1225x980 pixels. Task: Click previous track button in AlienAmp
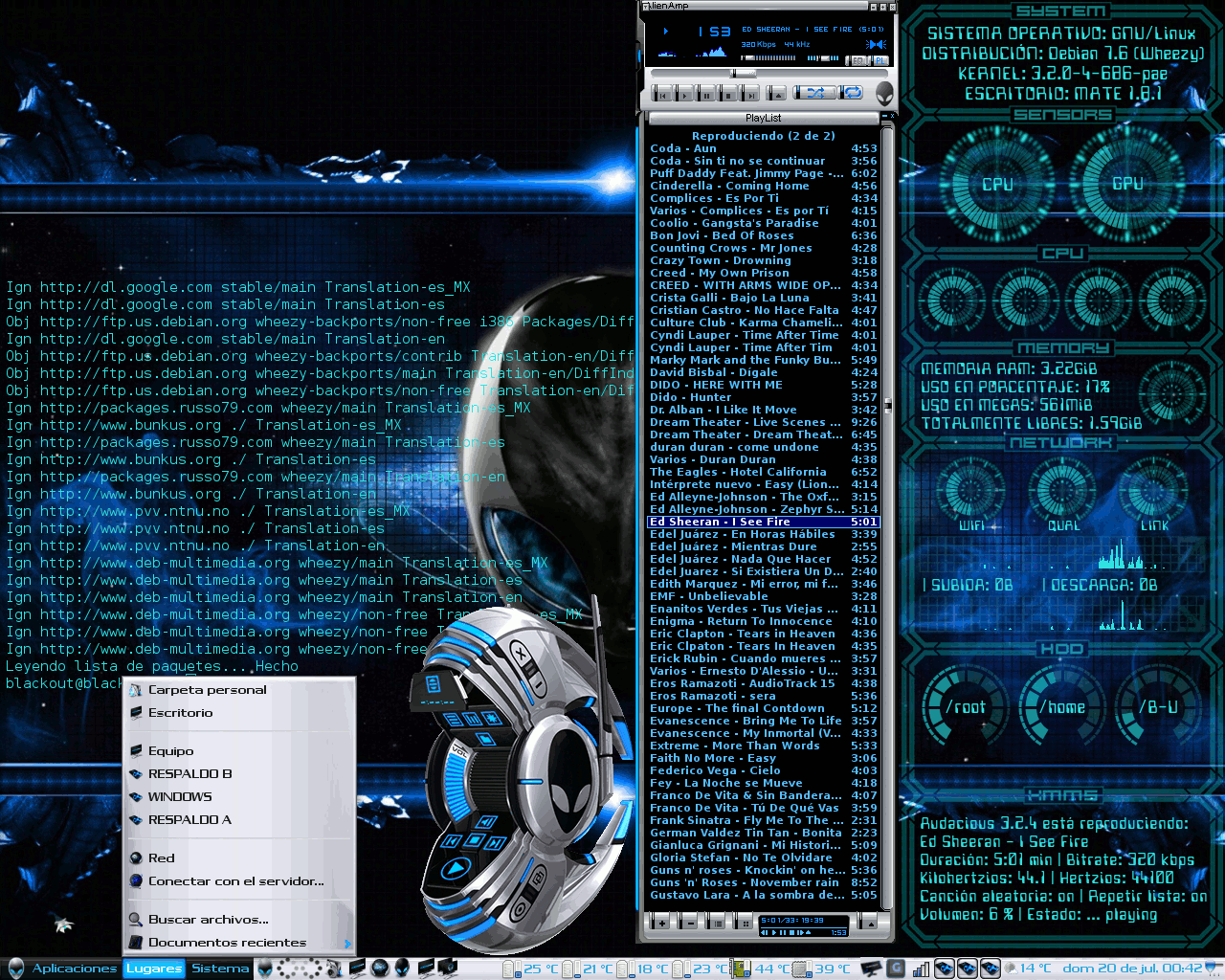(x=662, y=94)
